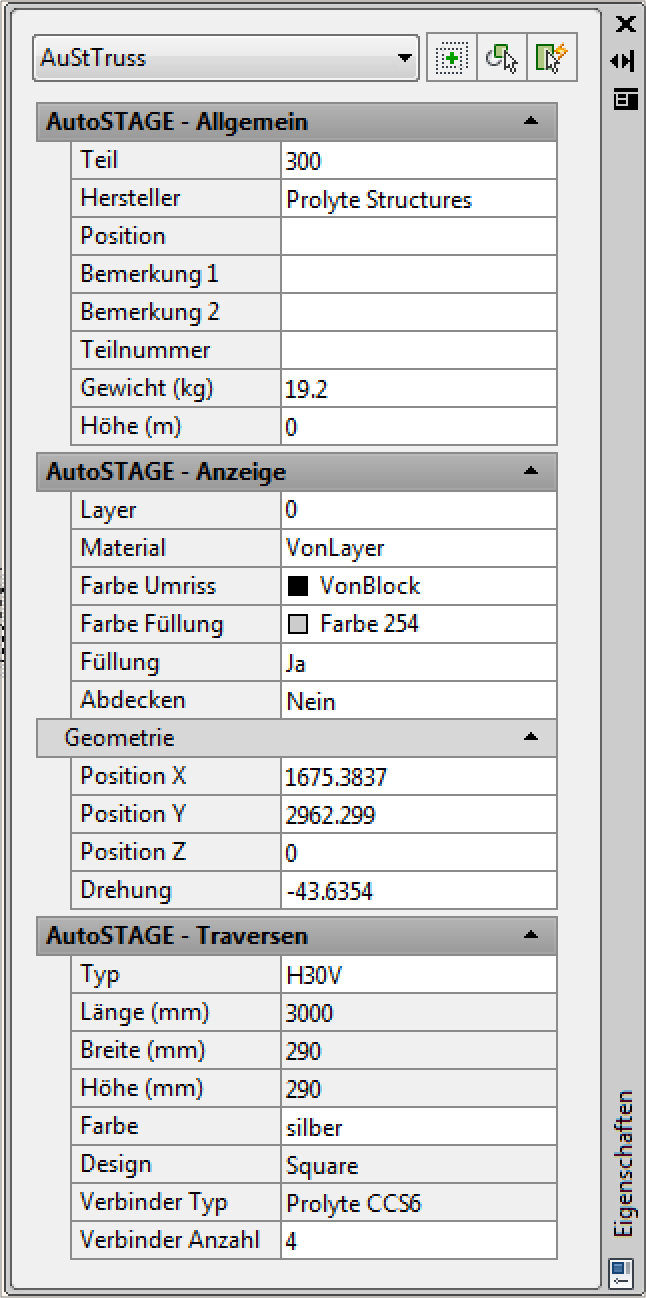Select the Füllung value field showing Ja
The width and height of the screenshot is (646, 1298).
pos(418,663)
